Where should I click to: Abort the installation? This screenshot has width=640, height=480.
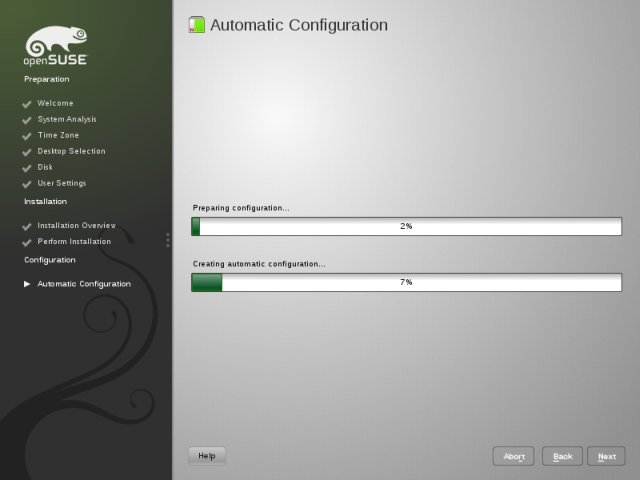click(513, 456)
